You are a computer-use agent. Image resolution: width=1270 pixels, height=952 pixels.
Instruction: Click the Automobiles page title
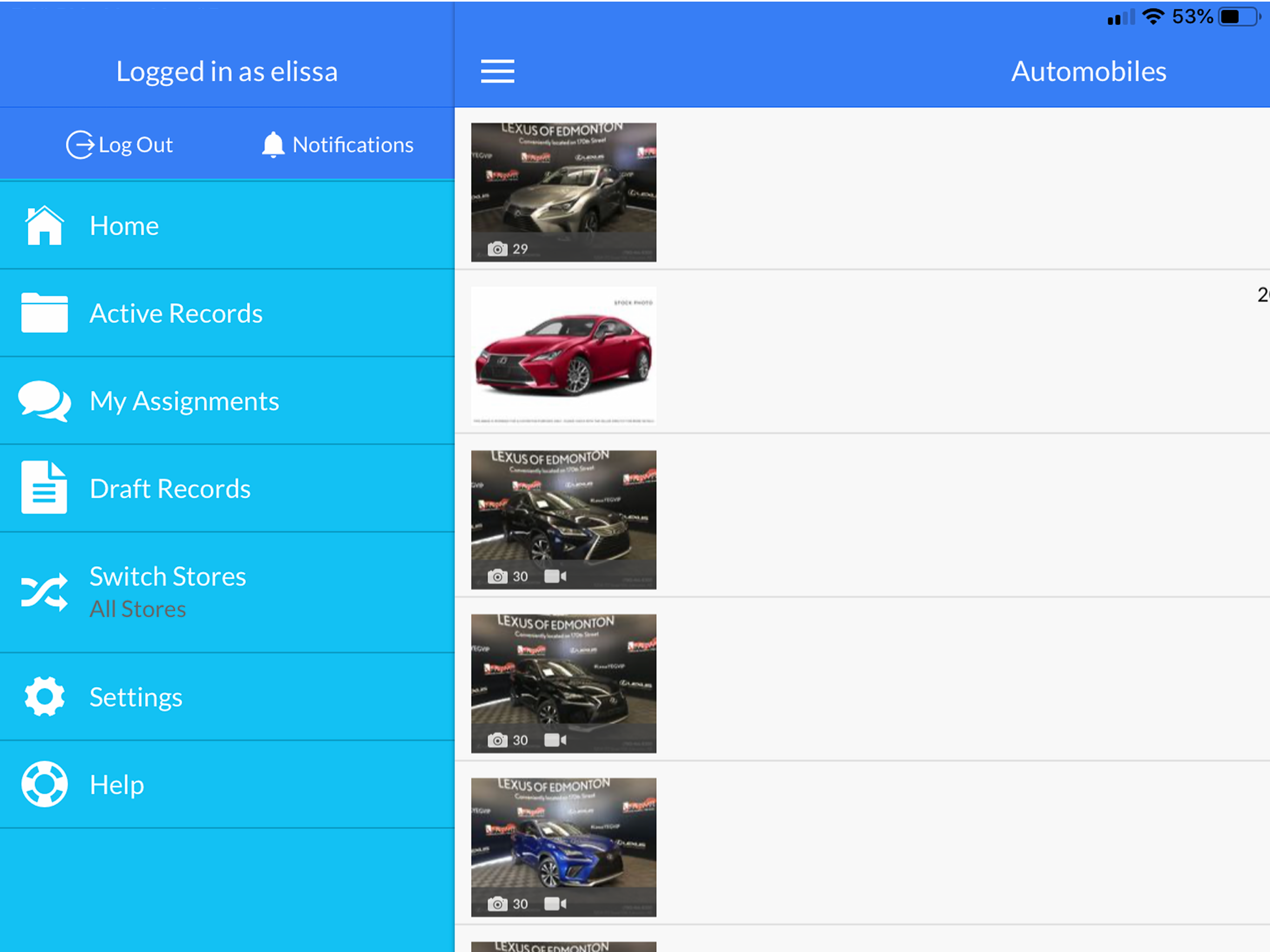click(1089, 72)
